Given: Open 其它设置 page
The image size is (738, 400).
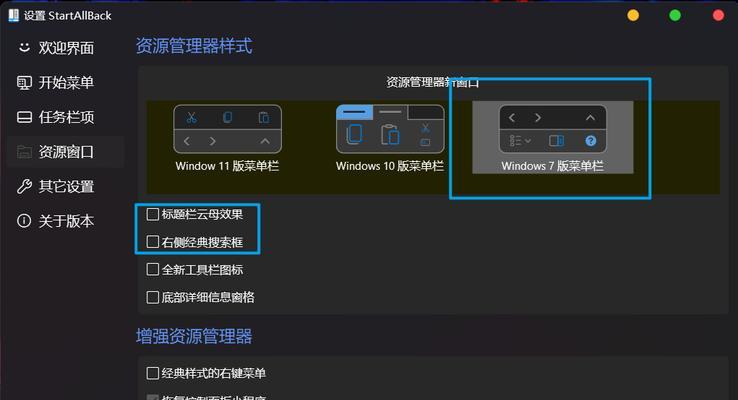Looking at the screenshot, I should coord(66,186).
